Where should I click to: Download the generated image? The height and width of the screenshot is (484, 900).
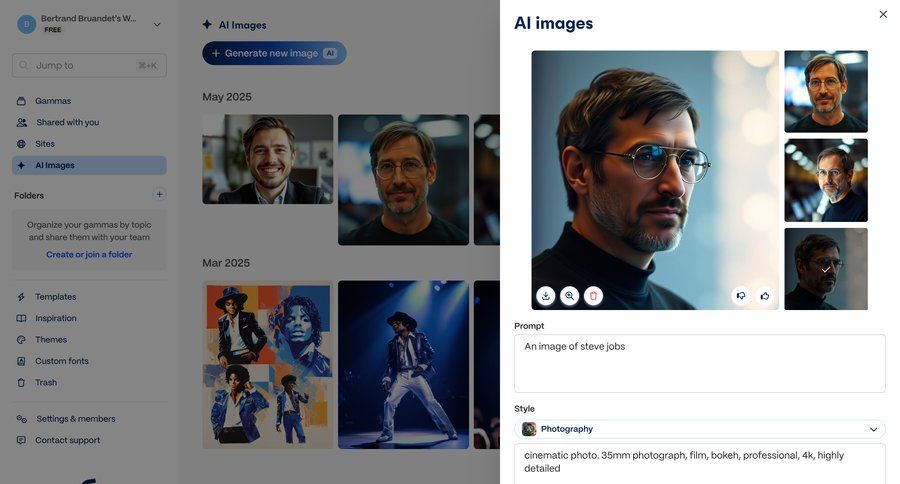(546, 295)
